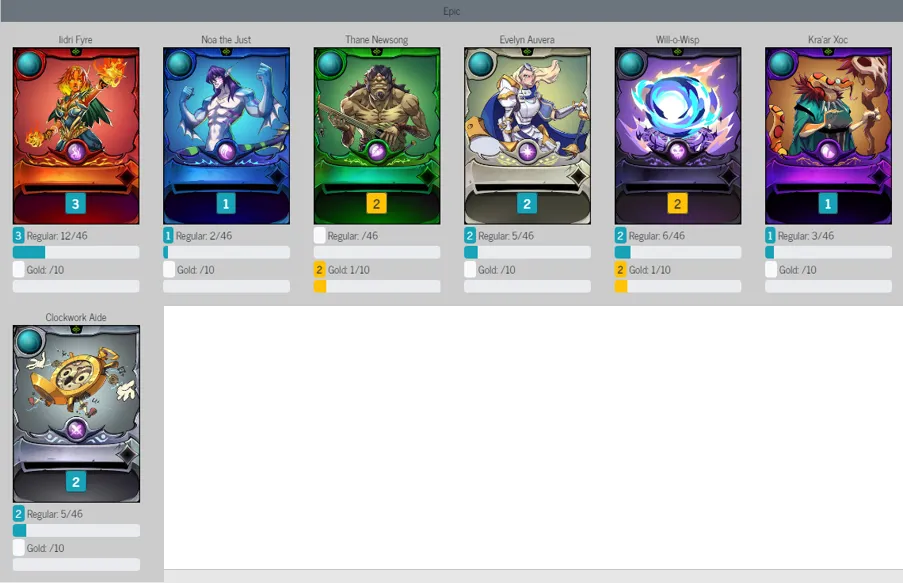Click the Epic section header bar
Viewport: 903px width, 583px height.
click(x=452, y=11)
